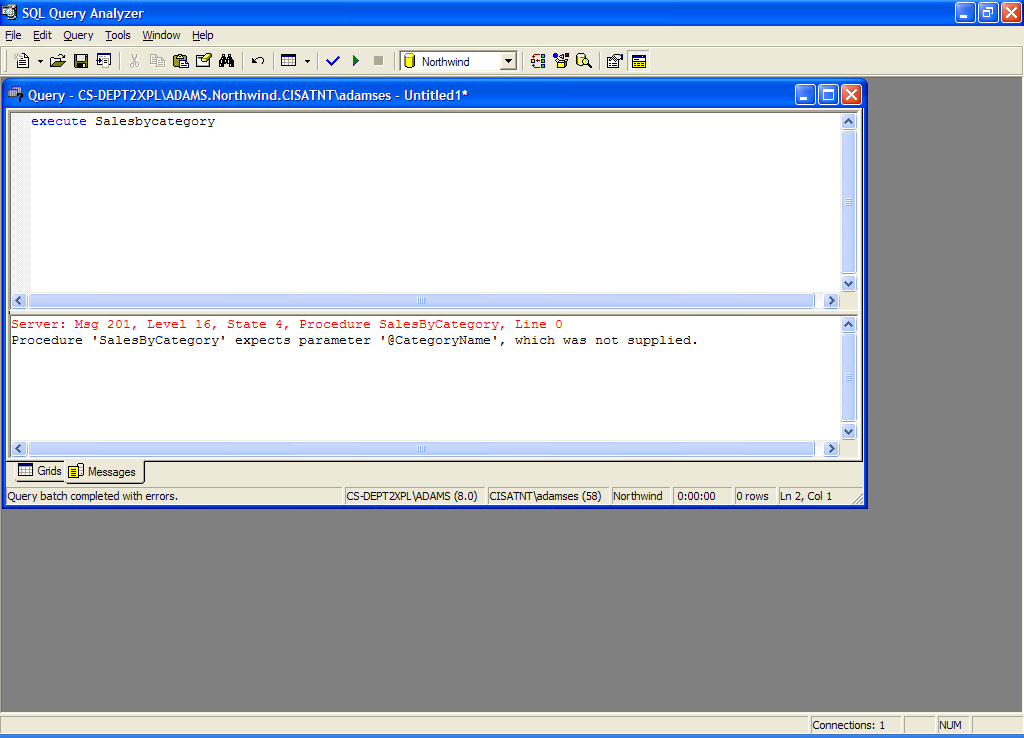This screenshot has width=1024, height=738.
Task: Open a saved query file with Load icon
Action: 58,61
